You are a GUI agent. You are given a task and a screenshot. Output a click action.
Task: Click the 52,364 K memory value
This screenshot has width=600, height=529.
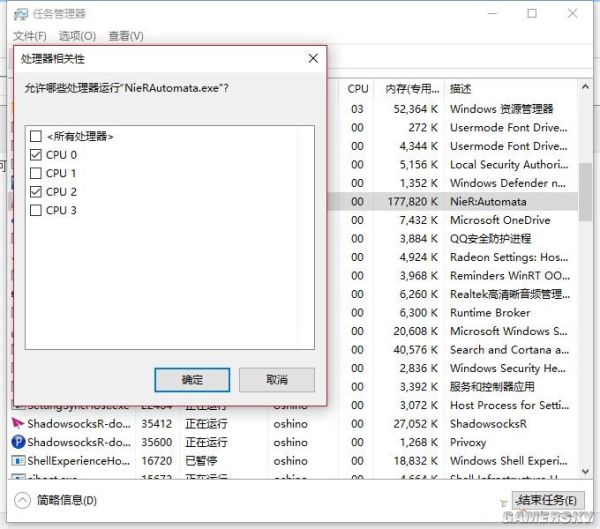(x=416, y=109)
